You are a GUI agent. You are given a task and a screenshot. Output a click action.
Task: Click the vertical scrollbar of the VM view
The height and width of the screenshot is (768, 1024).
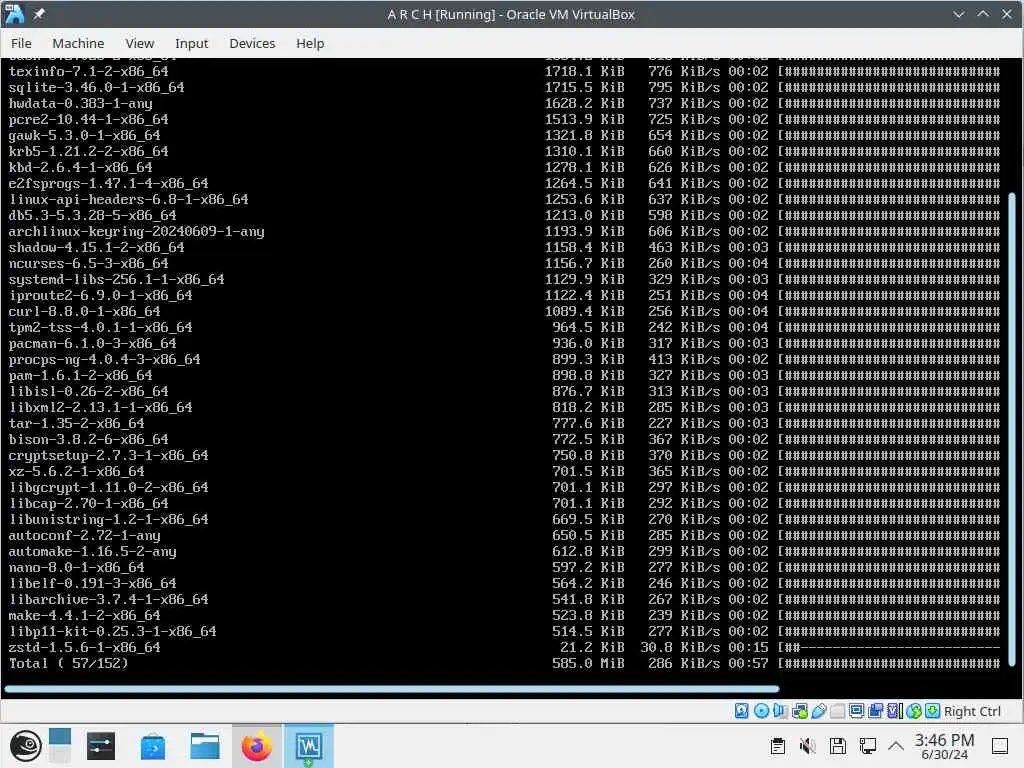coord(1012,429)
